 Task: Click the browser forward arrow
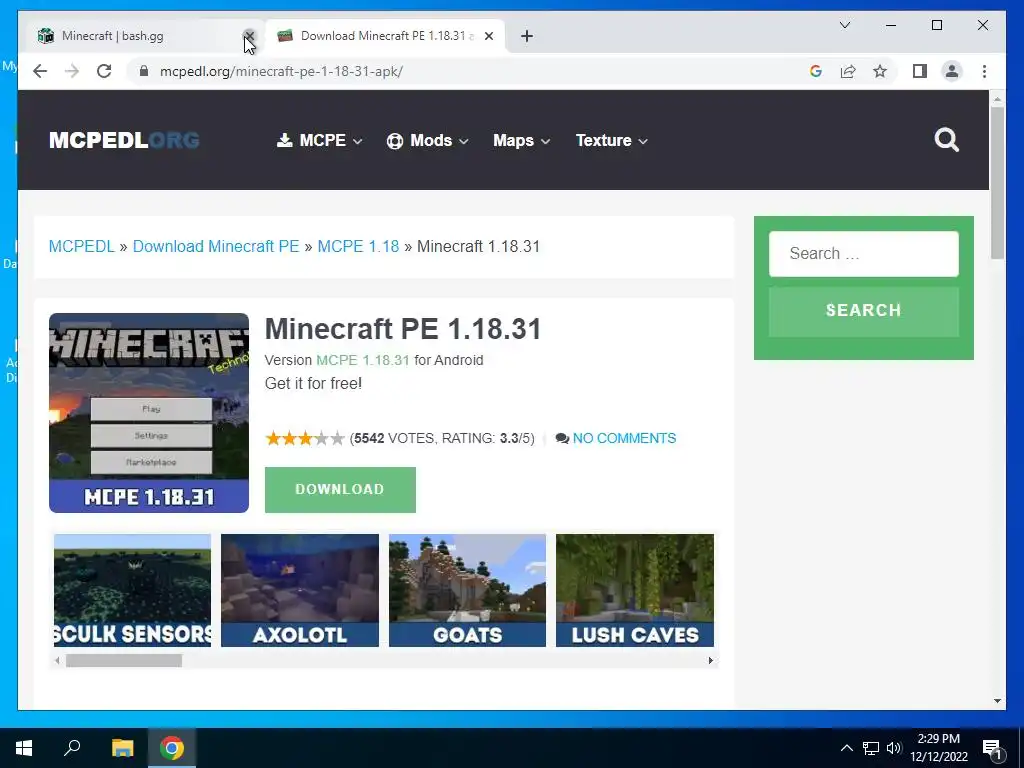72,71
